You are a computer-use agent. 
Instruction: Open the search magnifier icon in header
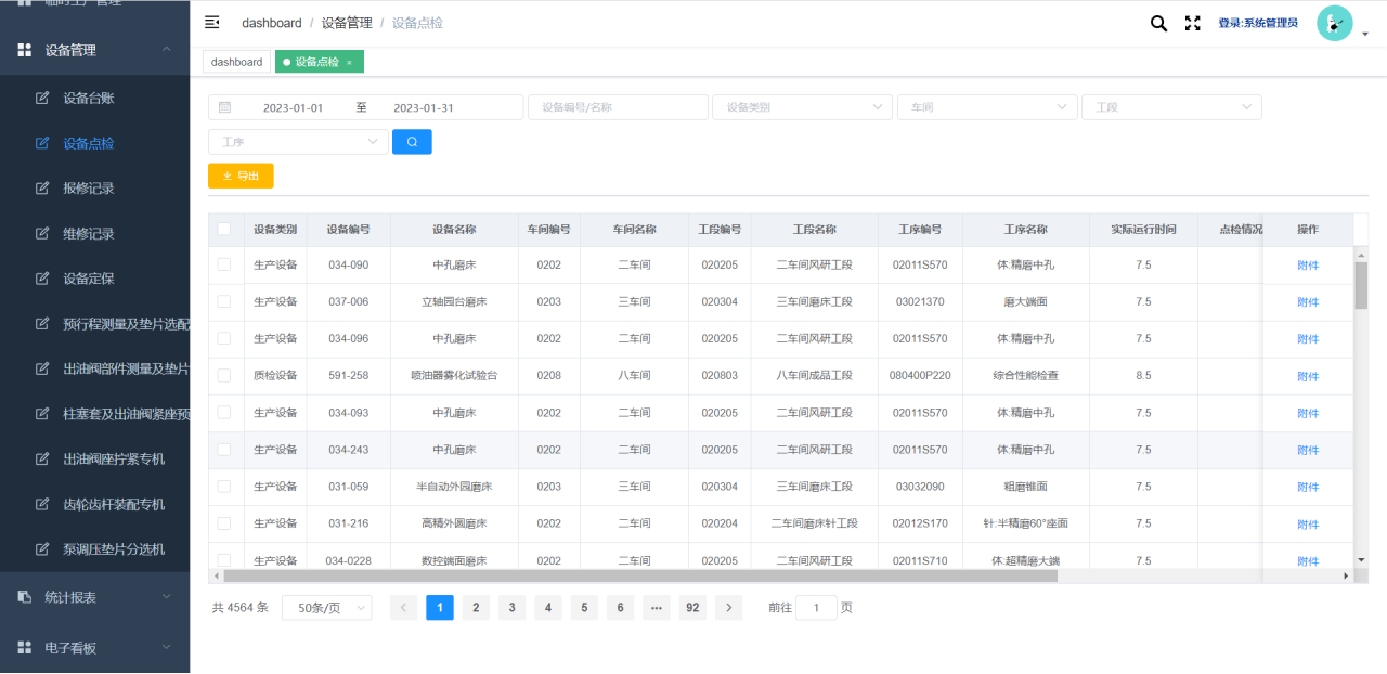pyautogui.click(x=1158, y=23)
